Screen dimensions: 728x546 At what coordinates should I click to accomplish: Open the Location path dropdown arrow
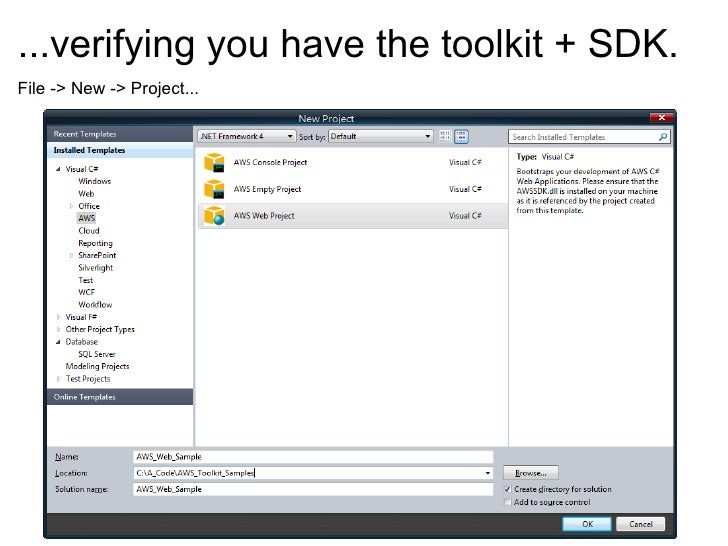coord(487,473)
